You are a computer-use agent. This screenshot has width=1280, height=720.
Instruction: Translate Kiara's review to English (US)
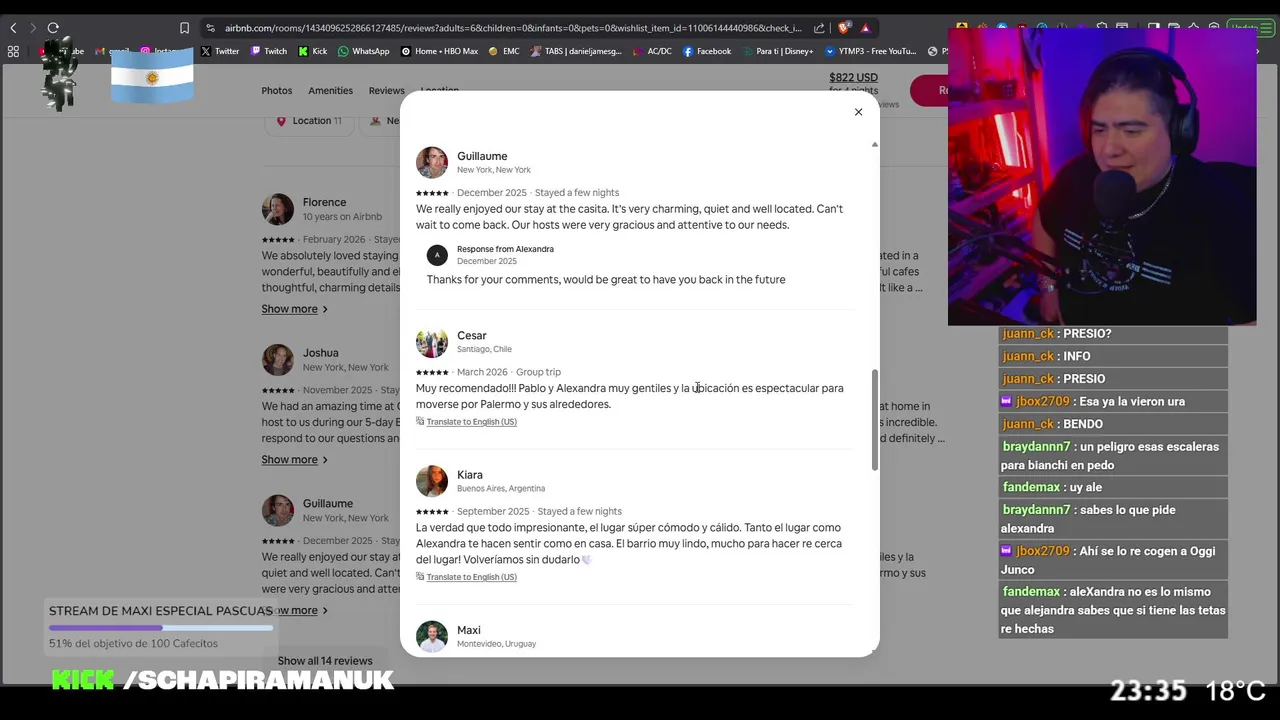471,577
